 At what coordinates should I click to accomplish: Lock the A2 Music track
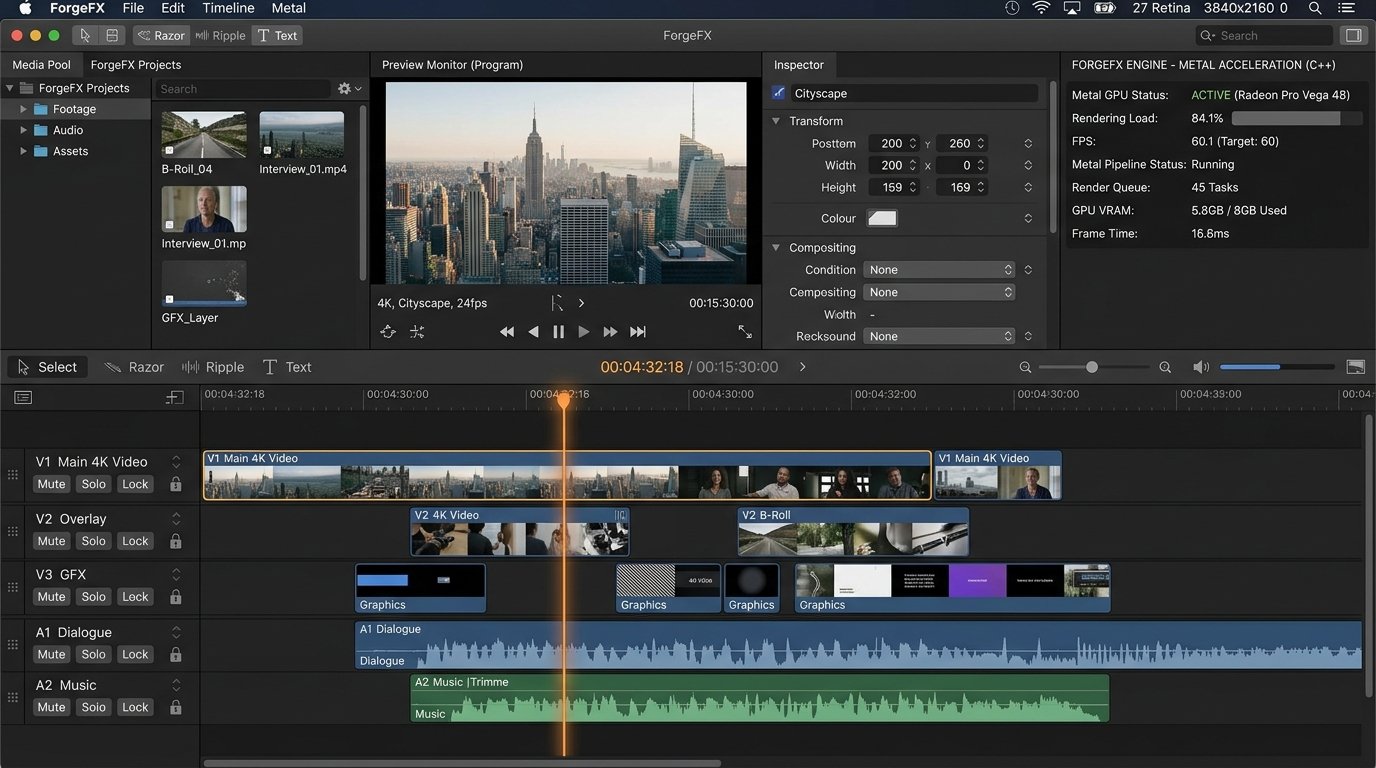[x=135, y=707]
